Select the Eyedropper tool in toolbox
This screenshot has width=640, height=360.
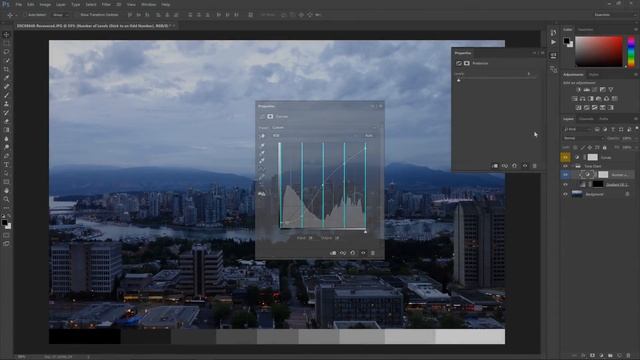6,78
